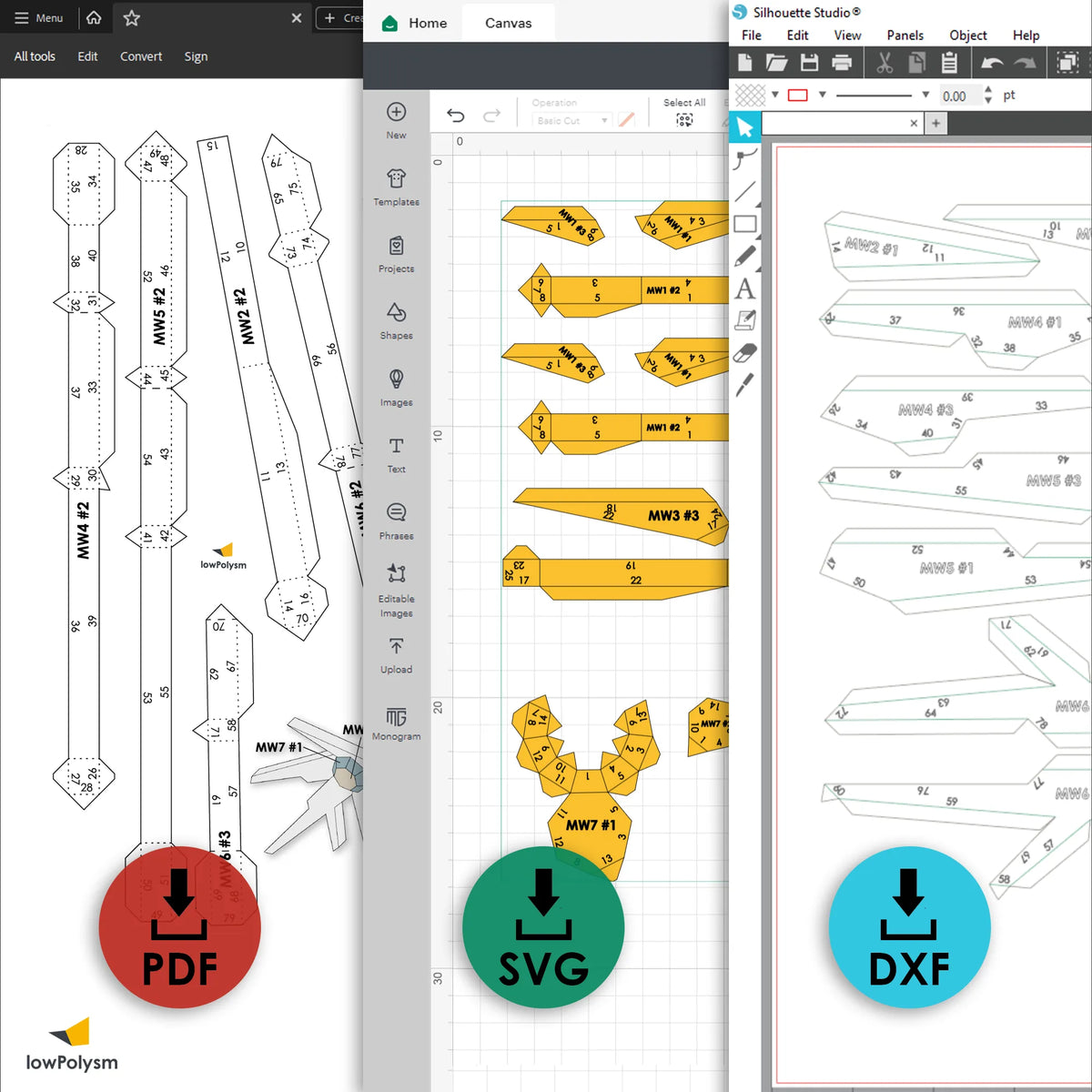
Task: Click the Redo arrow in Silhouette toolbar
Action: coord(1025,63)
